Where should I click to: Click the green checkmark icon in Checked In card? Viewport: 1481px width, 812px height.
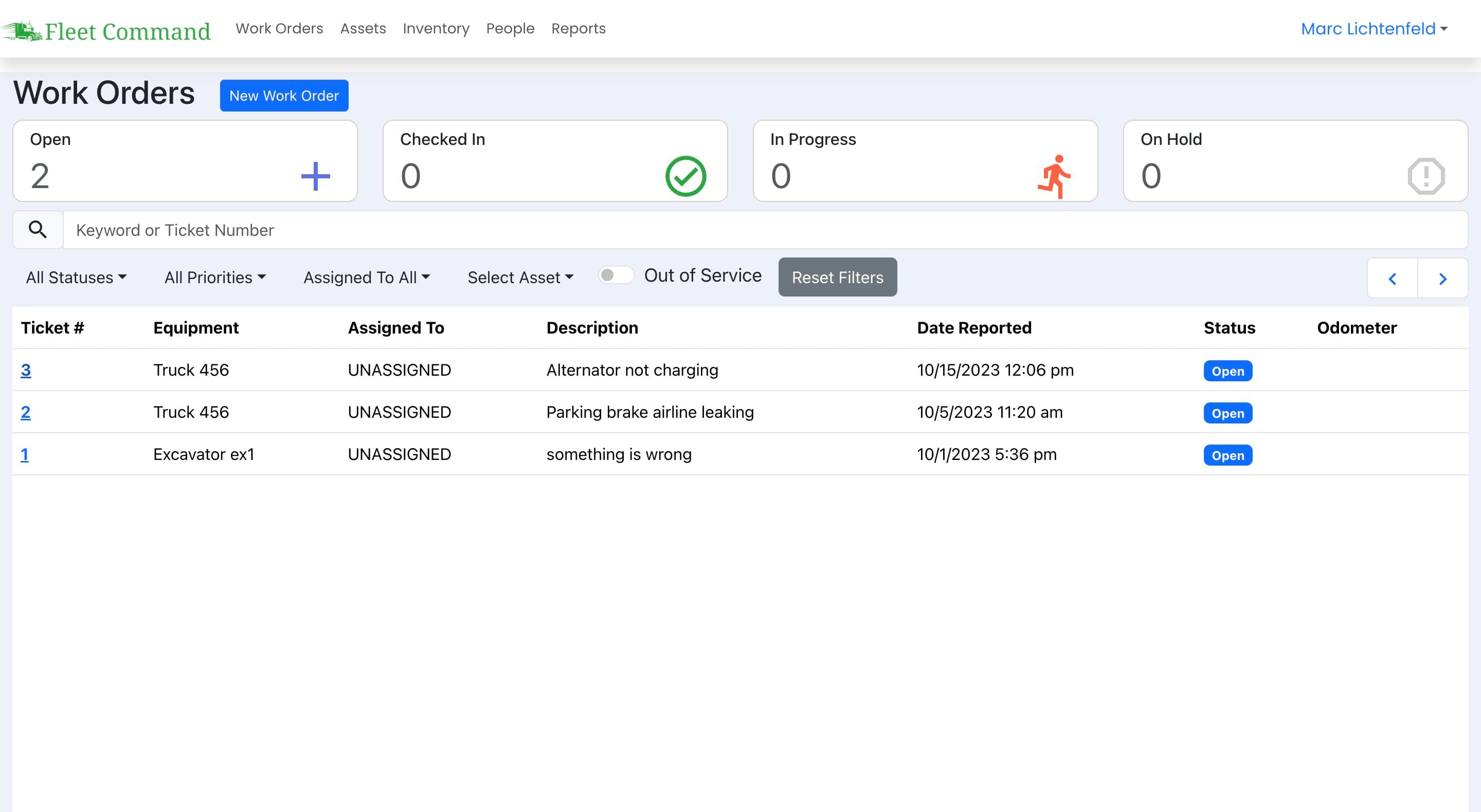pyautogui.click(x=685, y=176)
